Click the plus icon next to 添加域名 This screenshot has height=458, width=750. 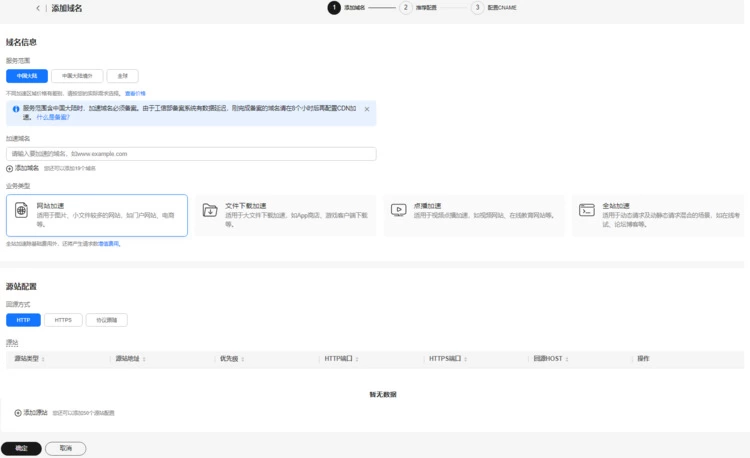[x=10, y=168]
